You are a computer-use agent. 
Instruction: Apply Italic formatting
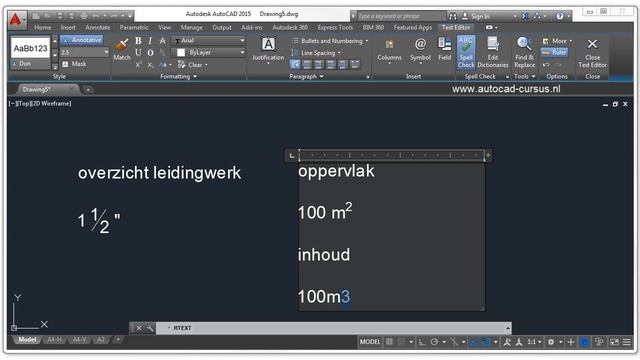[150, 40]
